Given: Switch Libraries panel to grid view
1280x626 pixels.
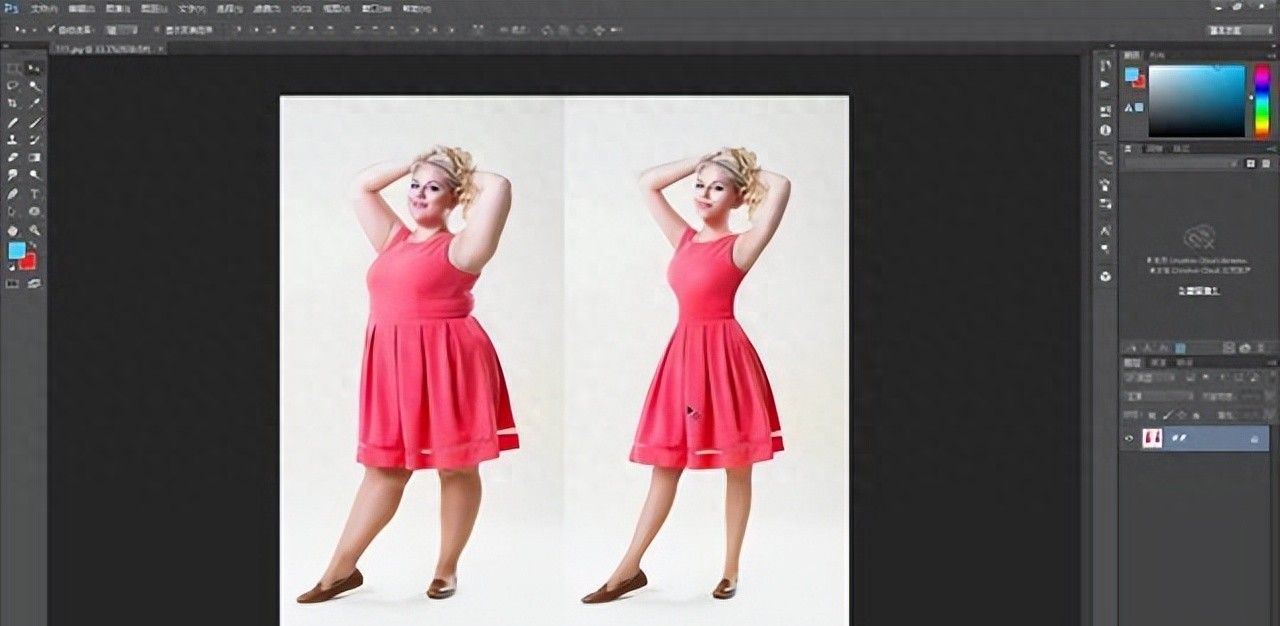Looking at the screenshot, I should tap(1251, 163).
